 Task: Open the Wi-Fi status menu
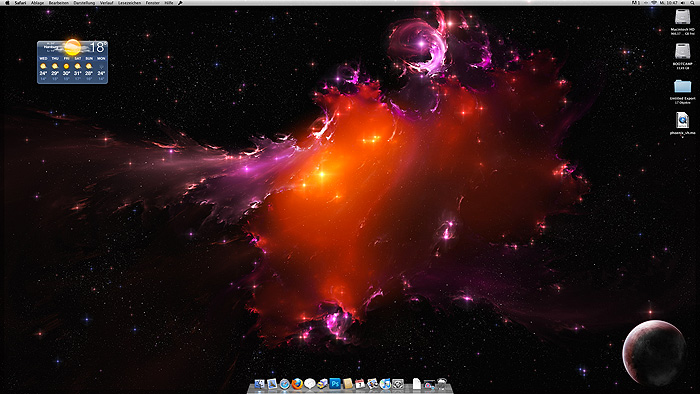654,3
